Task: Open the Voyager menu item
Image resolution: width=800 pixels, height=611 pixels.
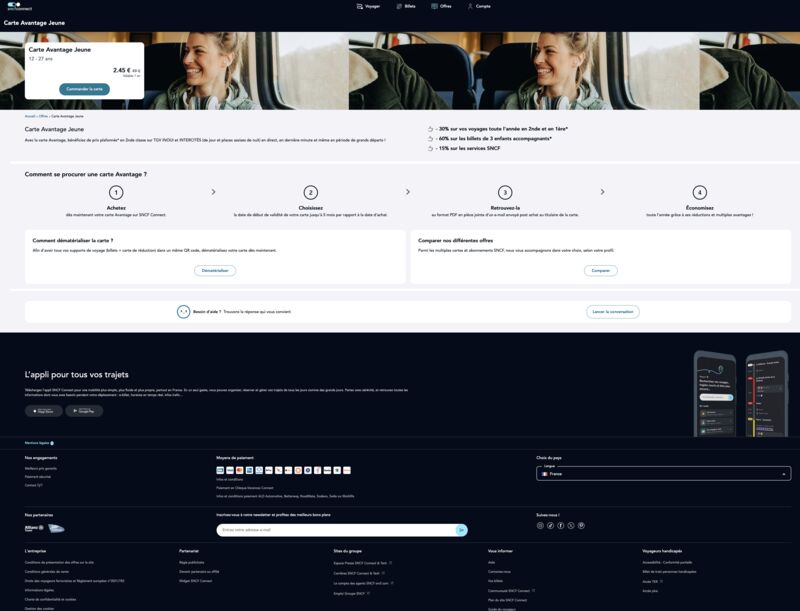Action: click(x=368, y=6)
